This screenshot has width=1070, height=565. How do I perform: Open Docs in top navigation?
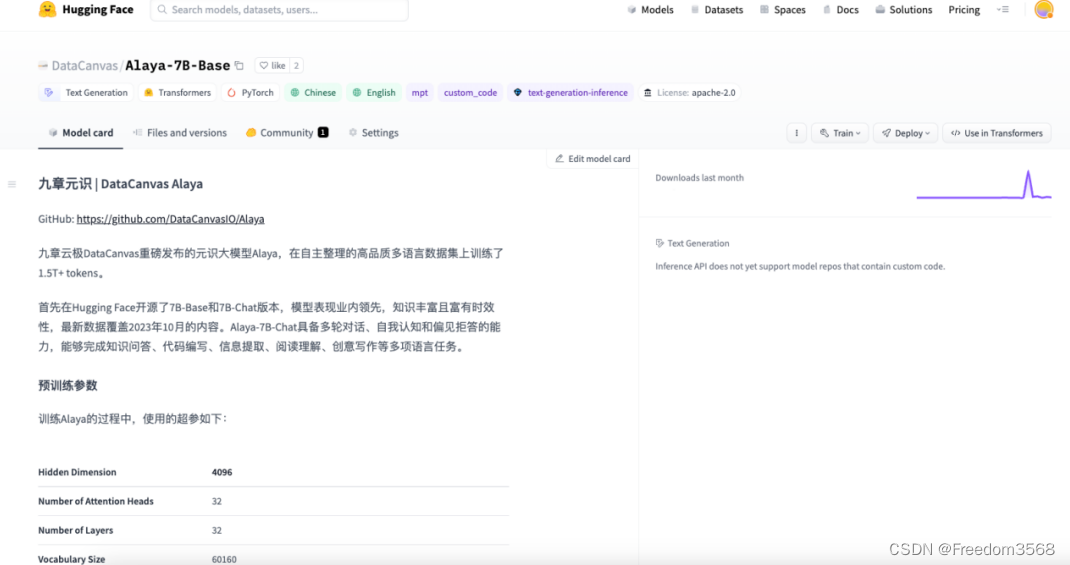[841, 10]
